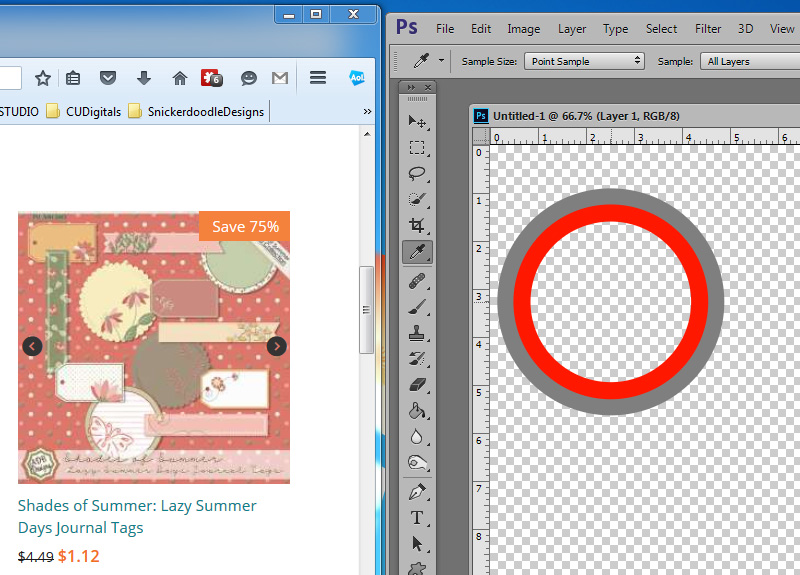Expand the eyedropper tool preset picker arrow
Screen dimensions: 800x575
pos(441,61)
